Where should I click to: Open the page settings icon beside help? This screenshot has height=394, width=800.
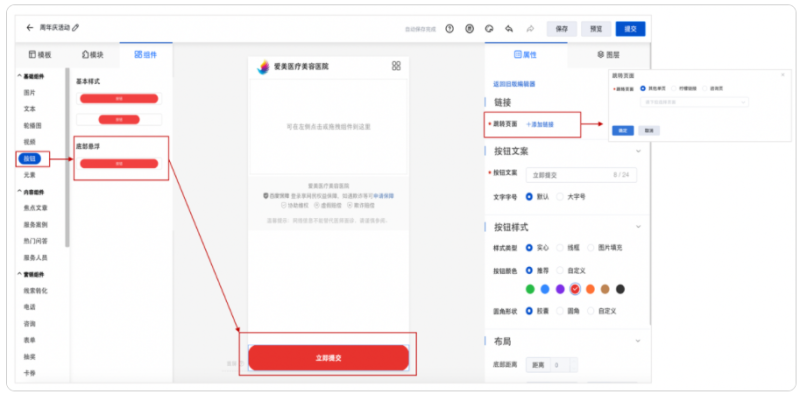[x=469, y=29]
